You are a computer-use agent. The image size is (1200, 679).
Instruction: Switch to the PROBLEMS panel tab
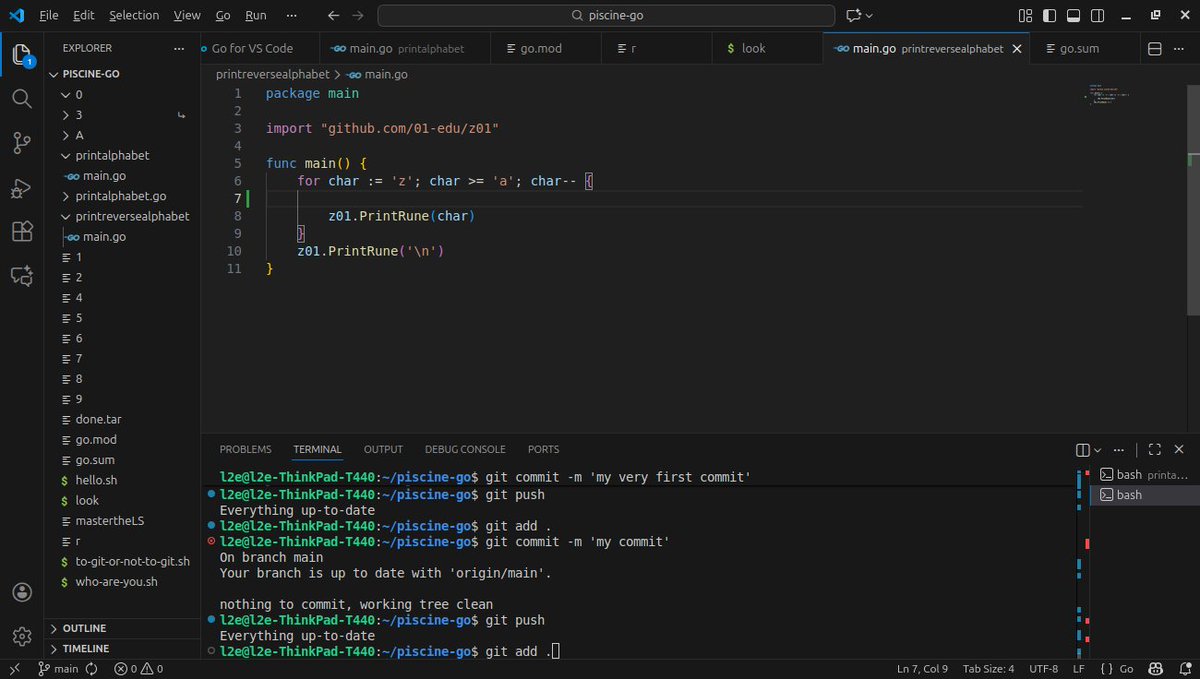(245, 450)
